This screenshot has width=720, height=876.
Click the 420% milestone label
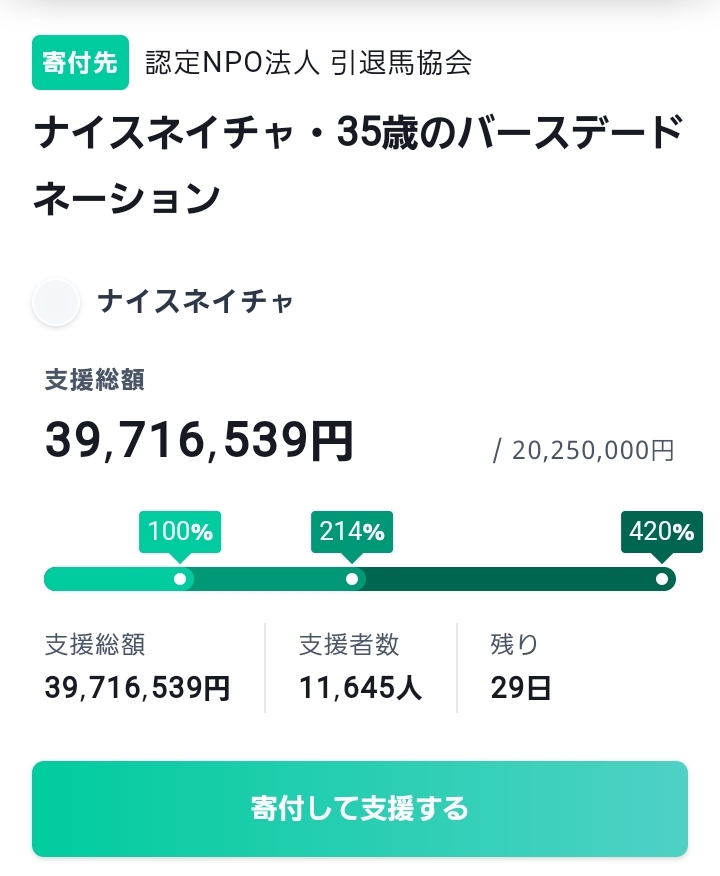[x=662, y=532]
